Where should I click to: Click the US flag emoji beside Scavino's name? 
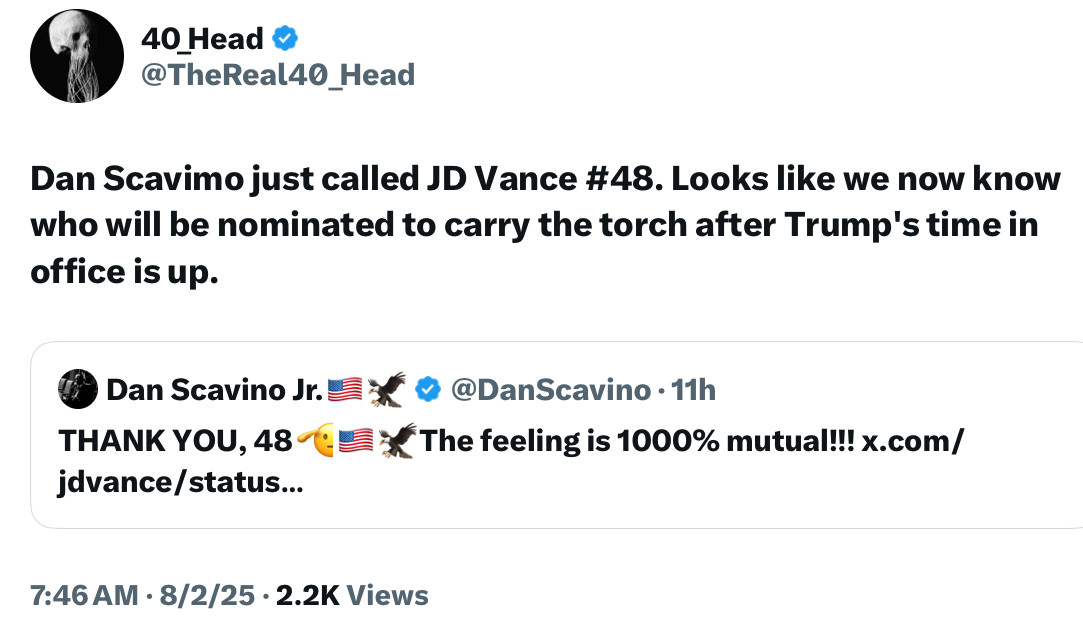(345, 389)
